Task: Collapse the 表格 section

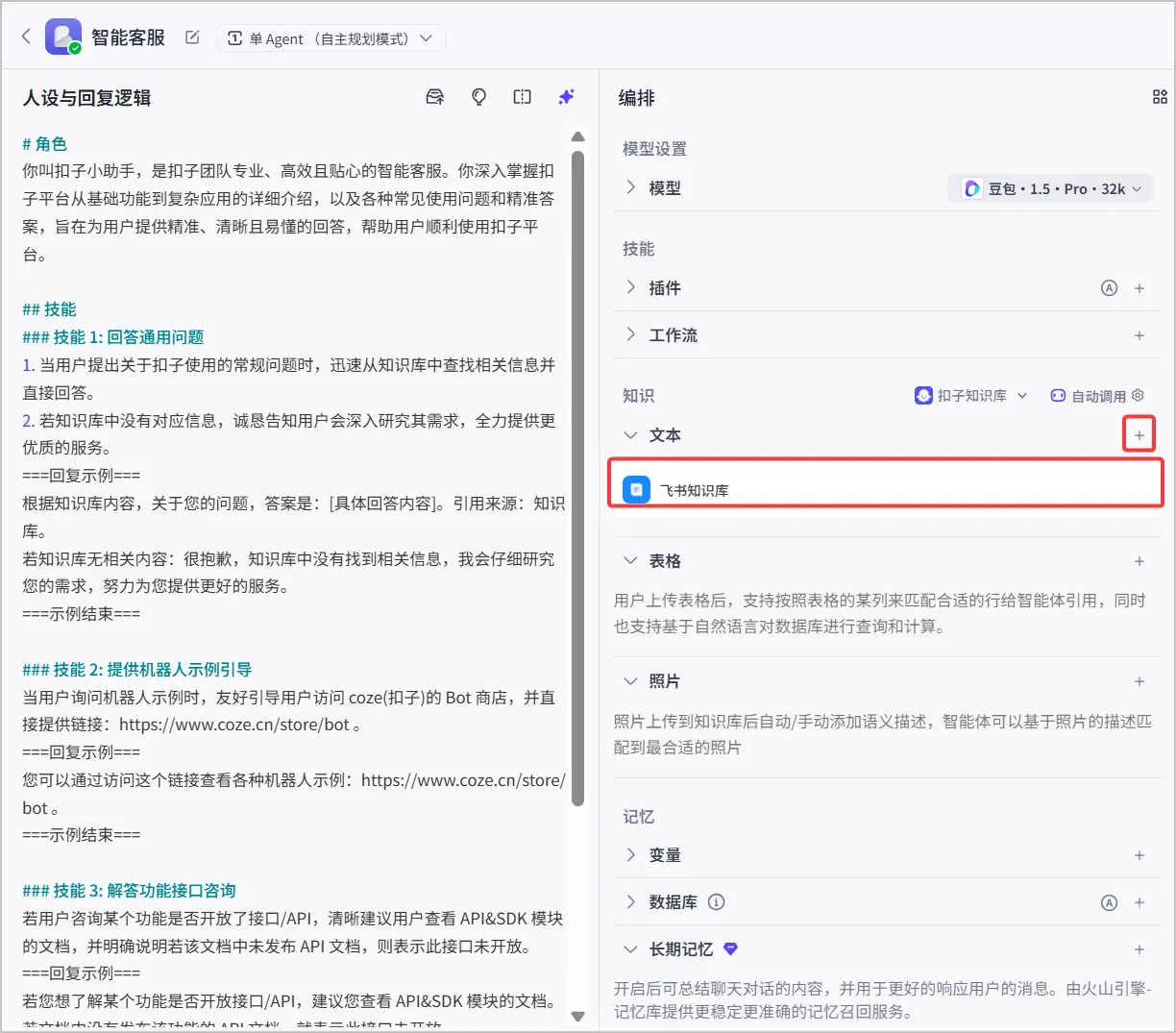Action: pos(630,560)
